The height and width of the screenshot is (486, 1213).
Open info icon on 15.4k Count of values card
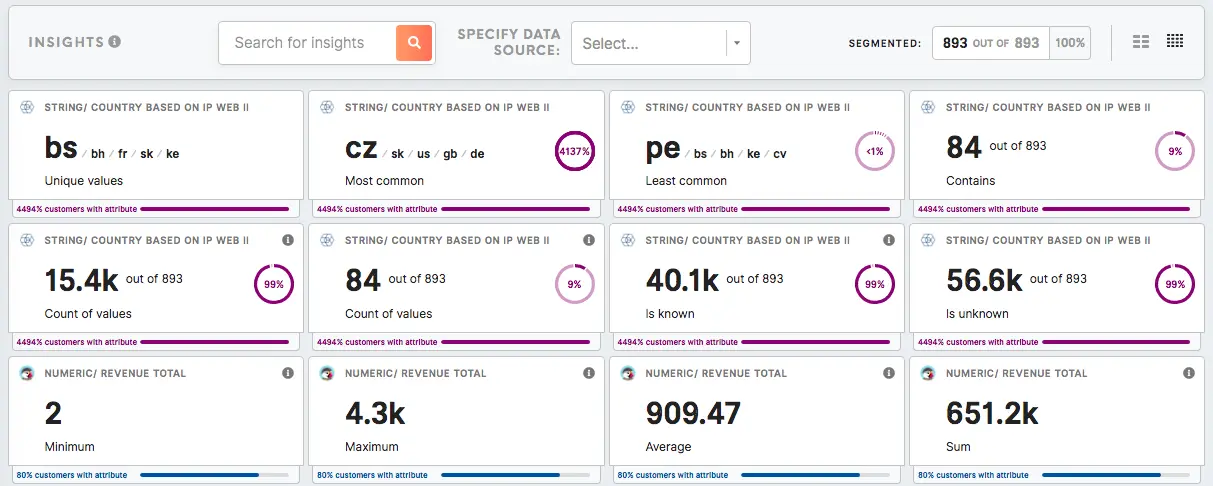(288, 240)
